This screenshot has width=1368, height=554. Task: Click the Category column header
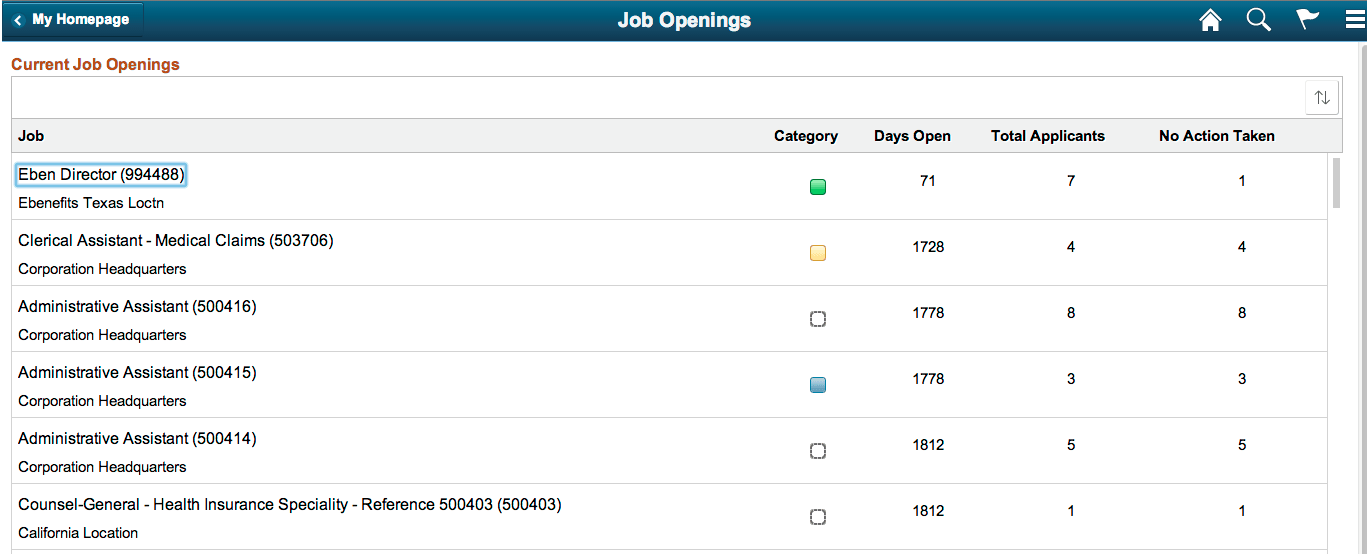[806, 136]
